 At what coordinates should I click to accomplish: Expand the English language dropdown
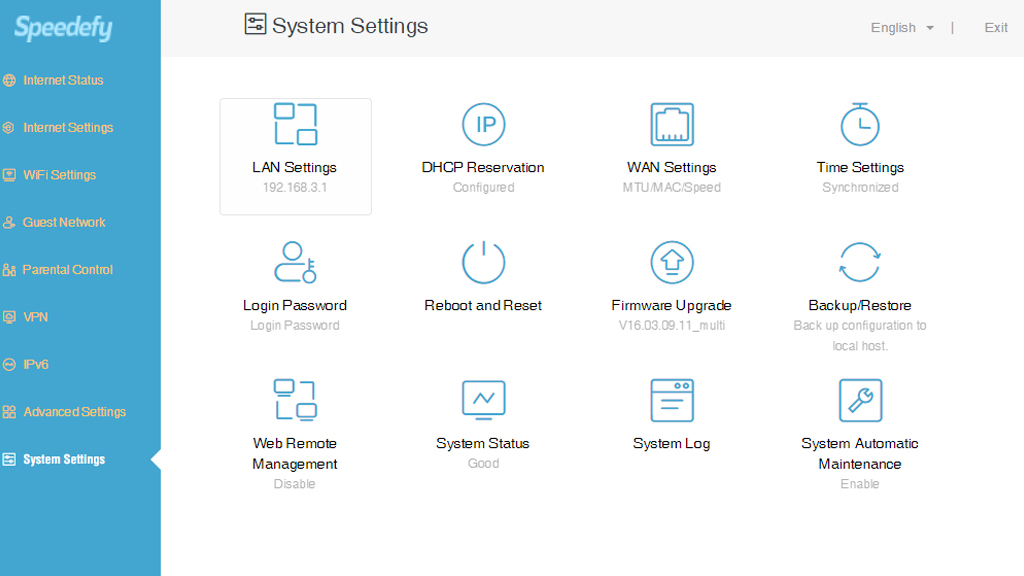[902, 27]
